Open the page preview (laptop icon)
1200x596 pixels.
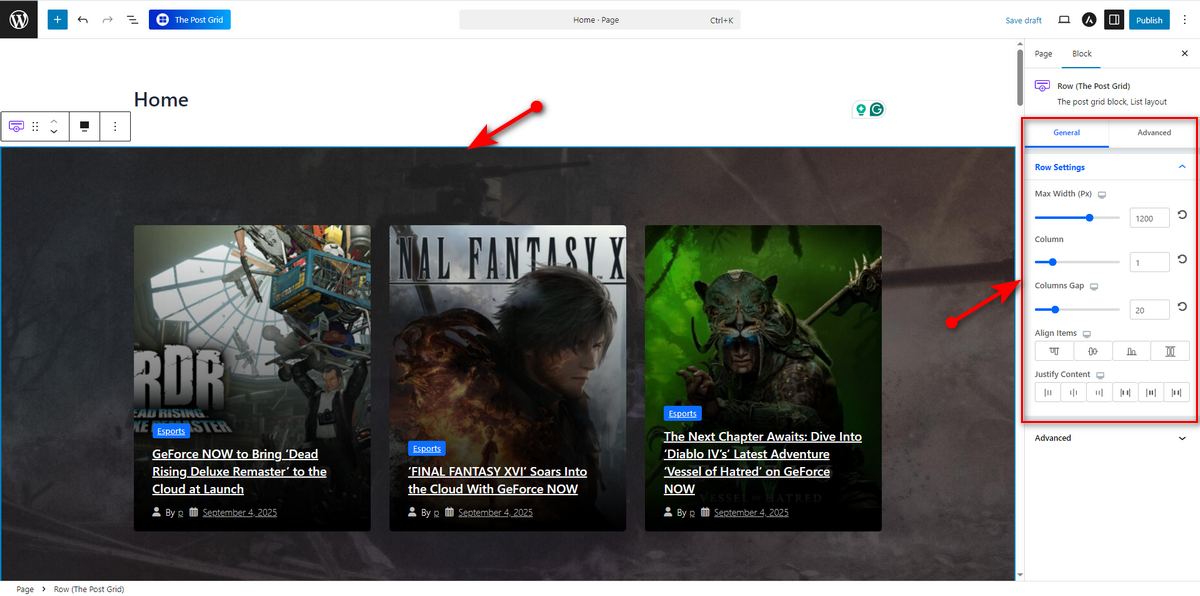click(x=1064, y=20)
